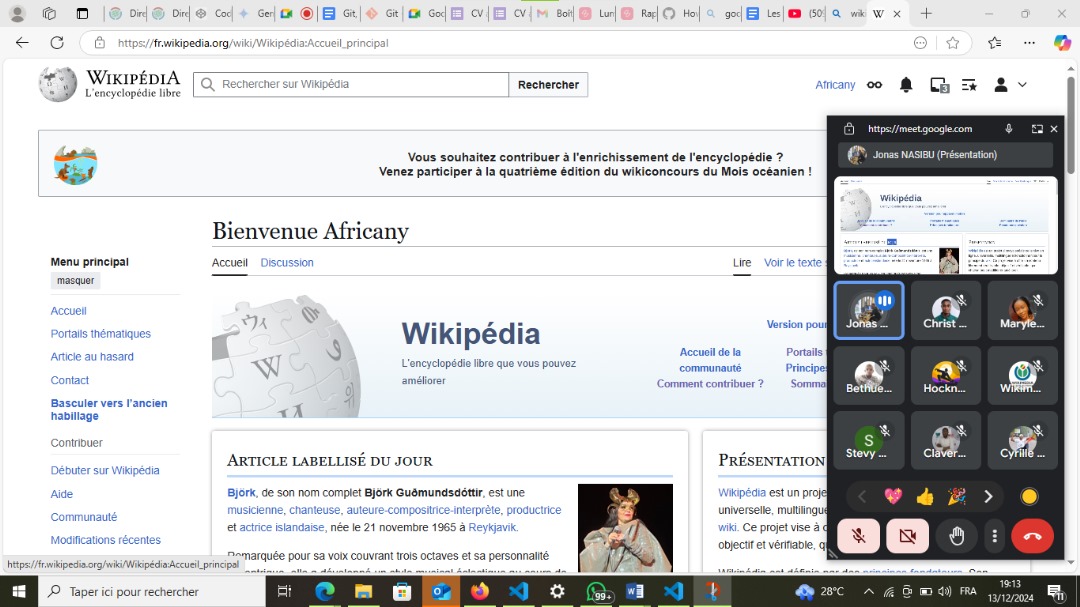Switch to the YouTube browser tab

[805, 13]
